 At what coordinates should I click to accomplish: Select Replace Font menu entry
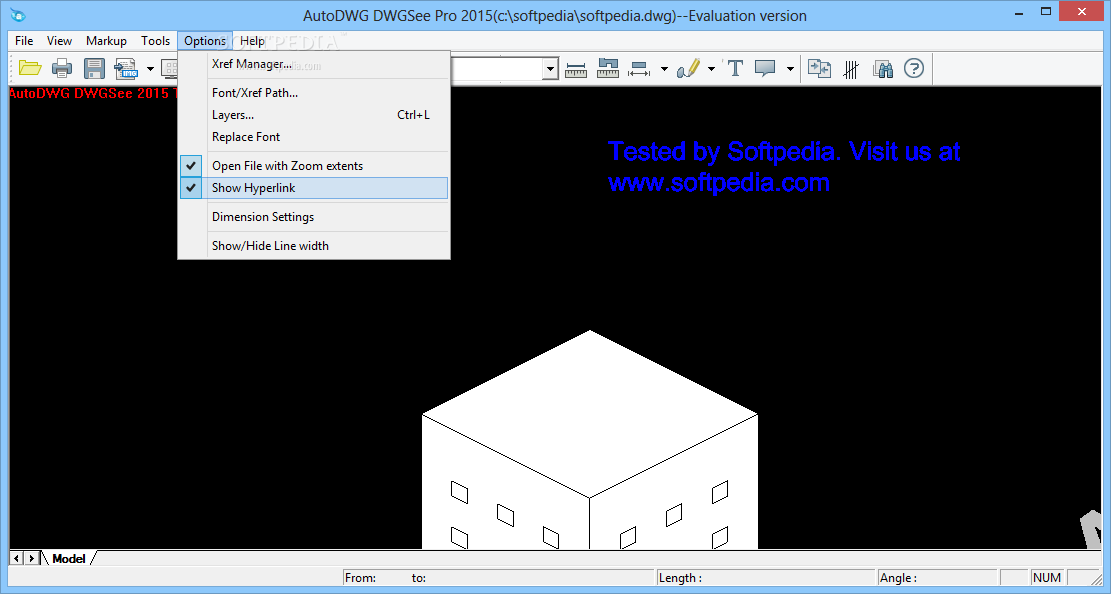pyautogui.click(x=313, y=137)
